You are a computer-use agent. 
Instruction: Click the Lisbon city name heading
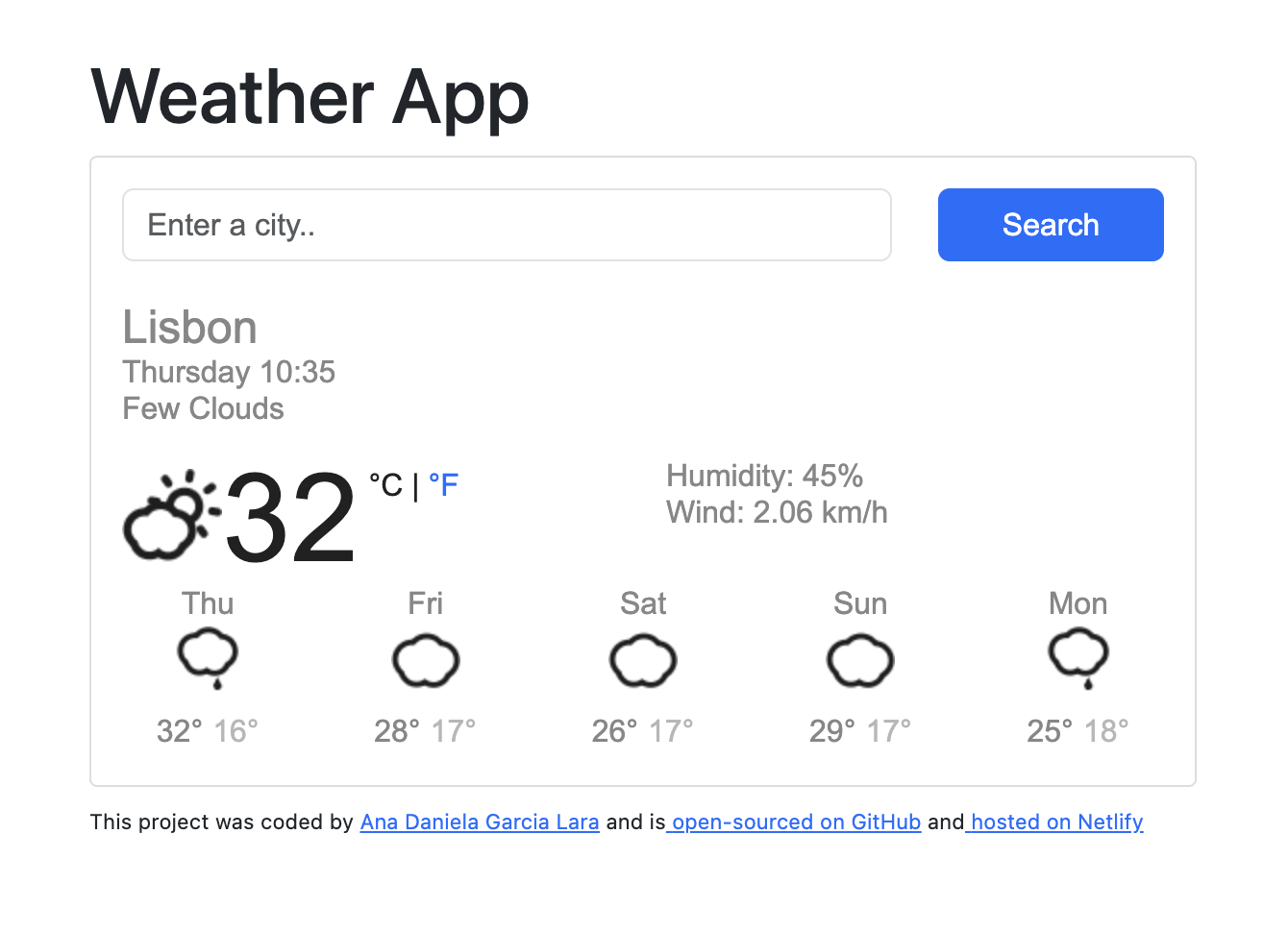click(189, 328)
